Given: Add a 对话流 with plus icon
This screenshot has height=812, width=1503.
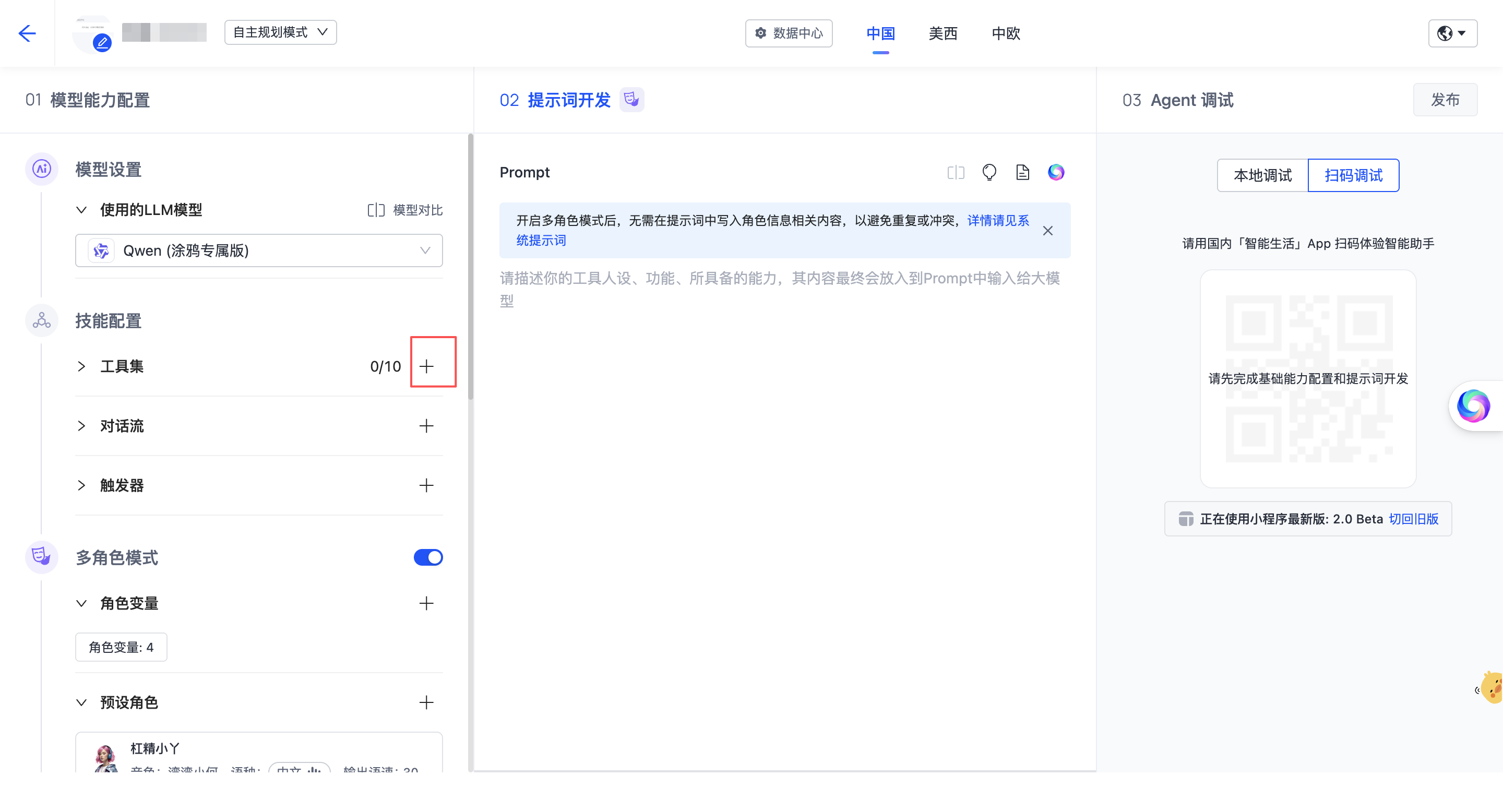Looking at the screenshot, I should point(426,426).
